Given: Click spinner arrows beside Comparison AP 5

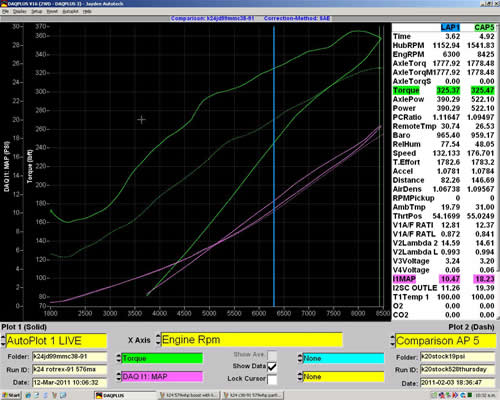Looking at the screenshot, I should pyautogui.click(x=393, y=341).
